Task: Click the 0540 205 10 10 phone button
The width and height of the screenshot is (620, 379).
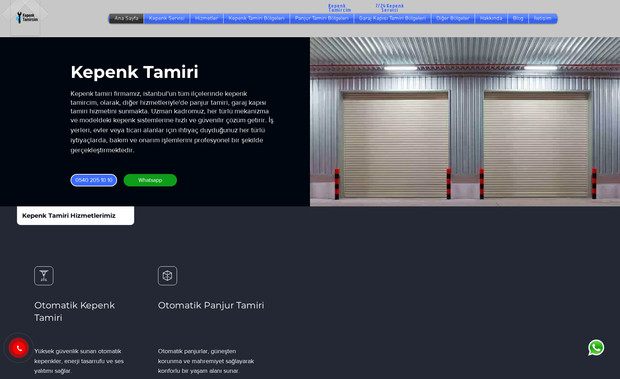Action: (x=94, y=180)
